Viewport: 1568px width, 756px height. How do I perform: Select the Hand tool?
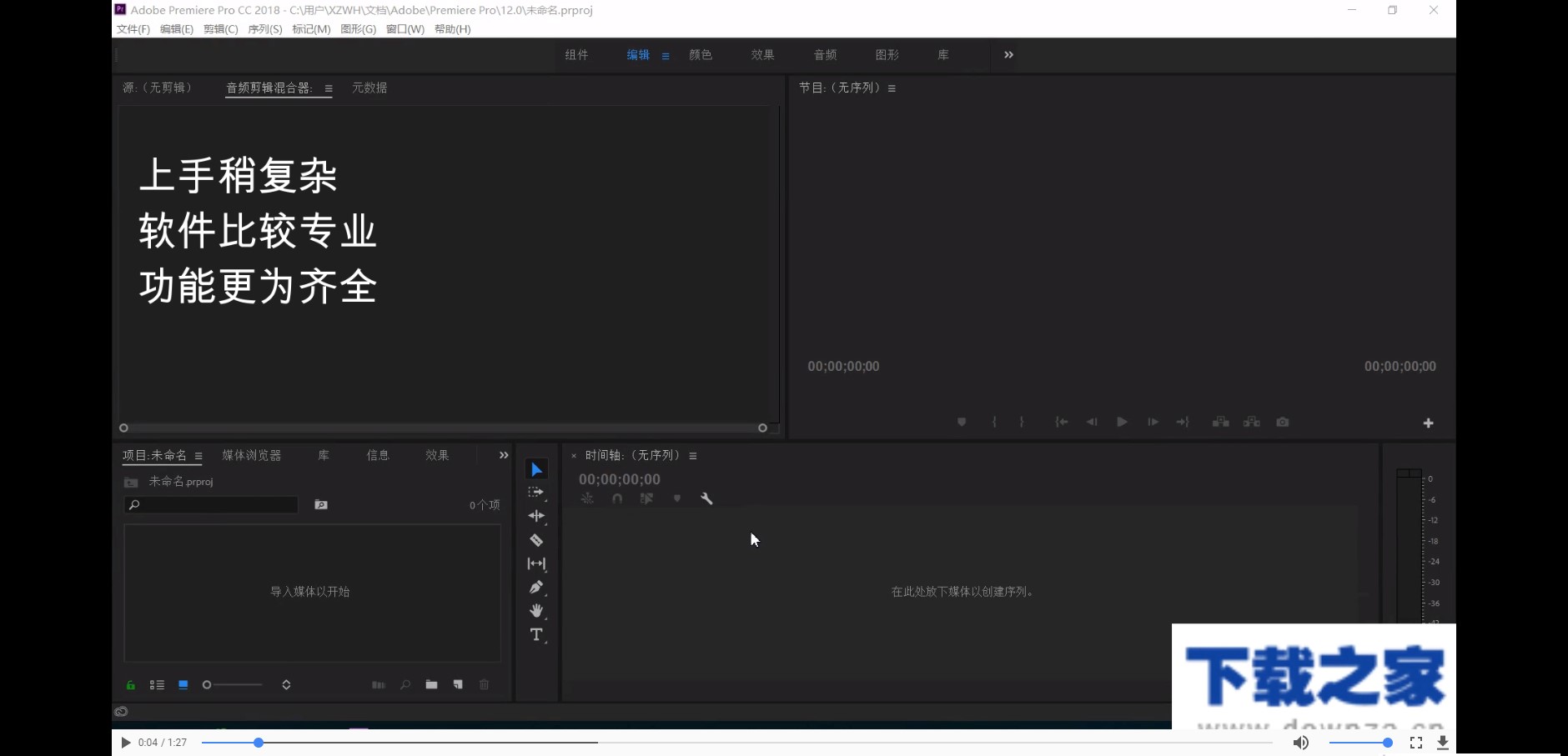[x=536, y=611]
